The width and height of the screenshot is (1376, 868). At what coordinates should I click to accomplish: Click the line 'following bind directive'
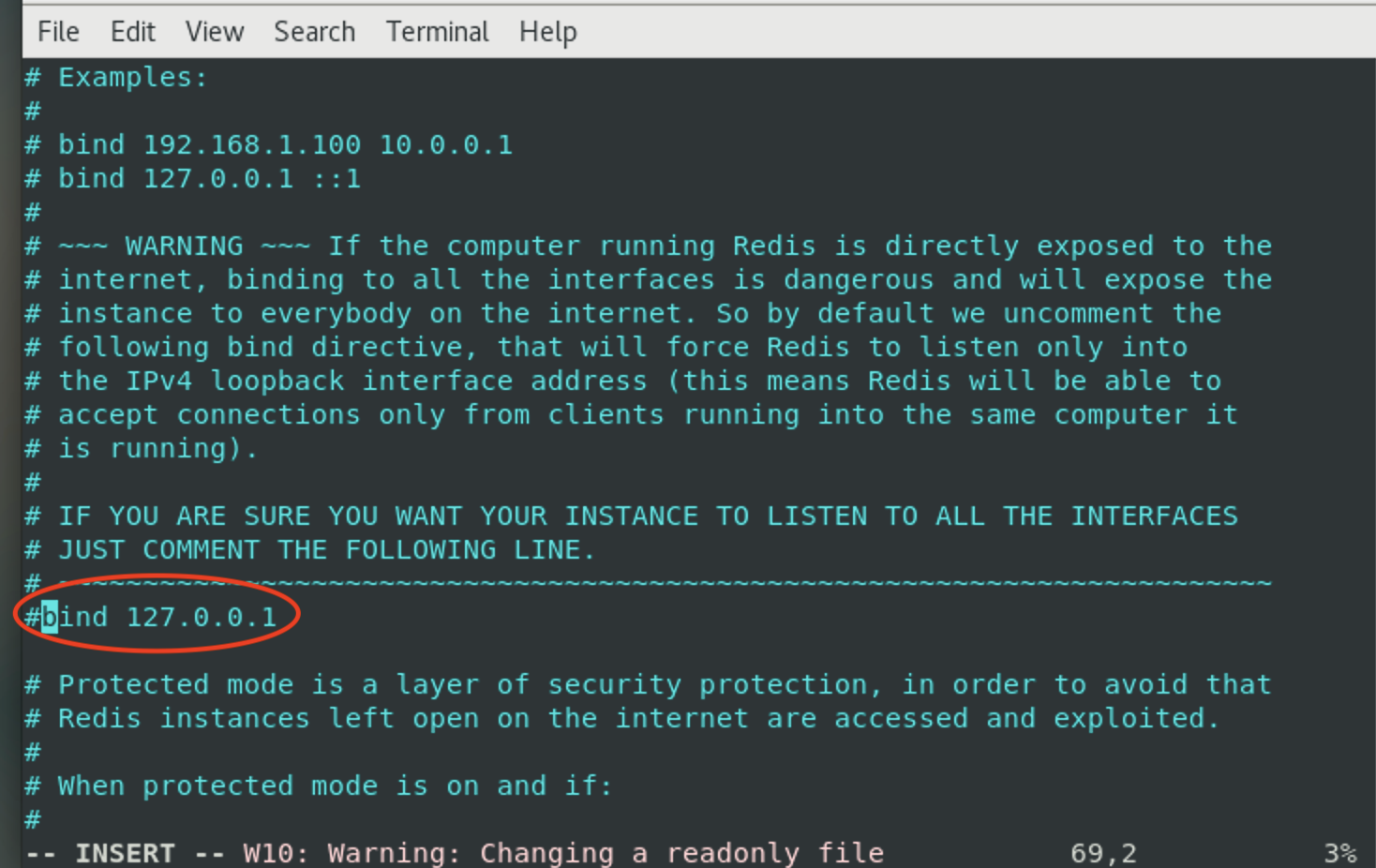pyautogui.click(x=606, y=347)
